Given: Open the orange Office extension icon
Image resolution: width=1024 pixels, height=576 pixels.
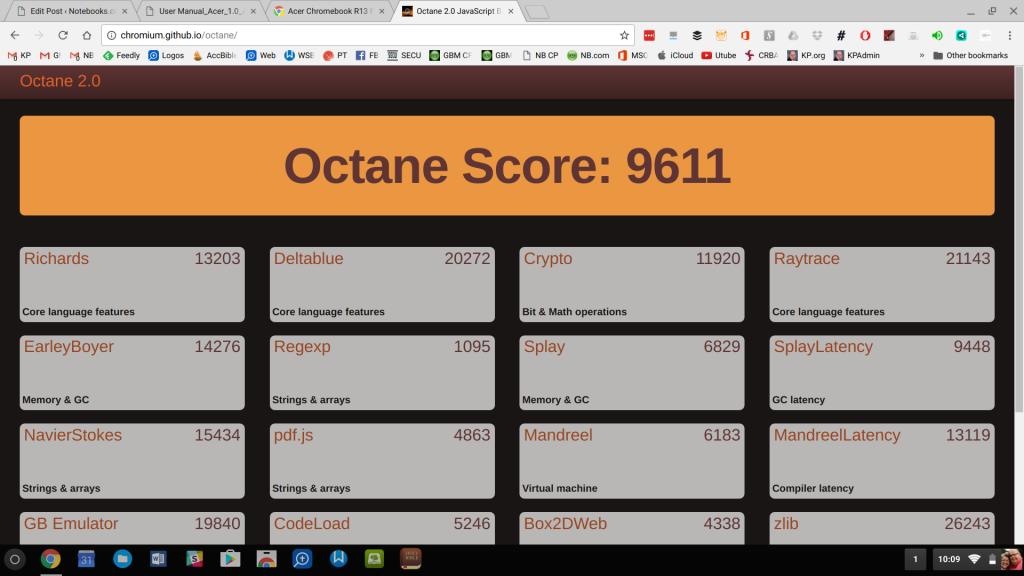Looking at the screenshot, I should click(x=745, y=35).
